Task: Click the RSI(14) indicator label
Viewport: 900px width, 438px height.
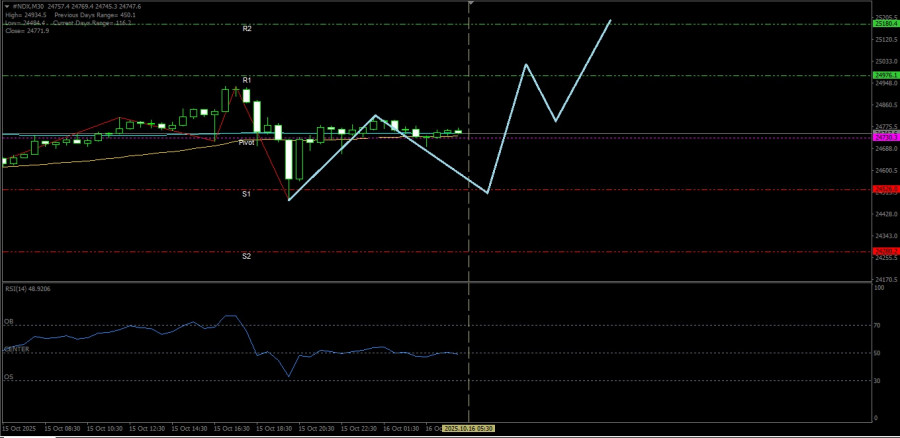Action: (28, 288)
